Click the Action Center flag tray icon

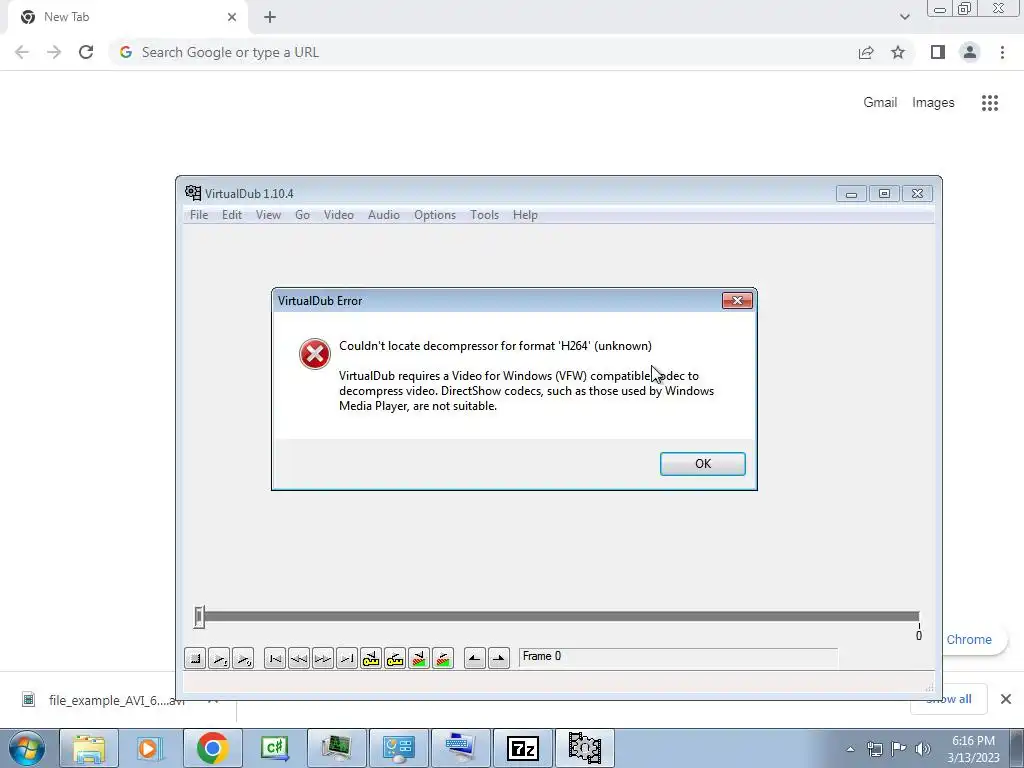[899, 749]
